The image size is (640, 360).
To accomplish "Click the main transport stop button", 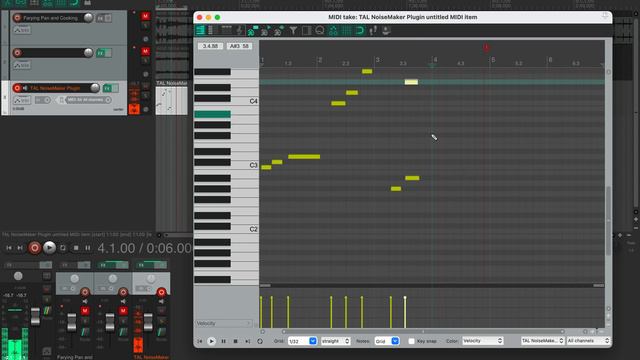I will pyautogui.click(x=76, y=248).
